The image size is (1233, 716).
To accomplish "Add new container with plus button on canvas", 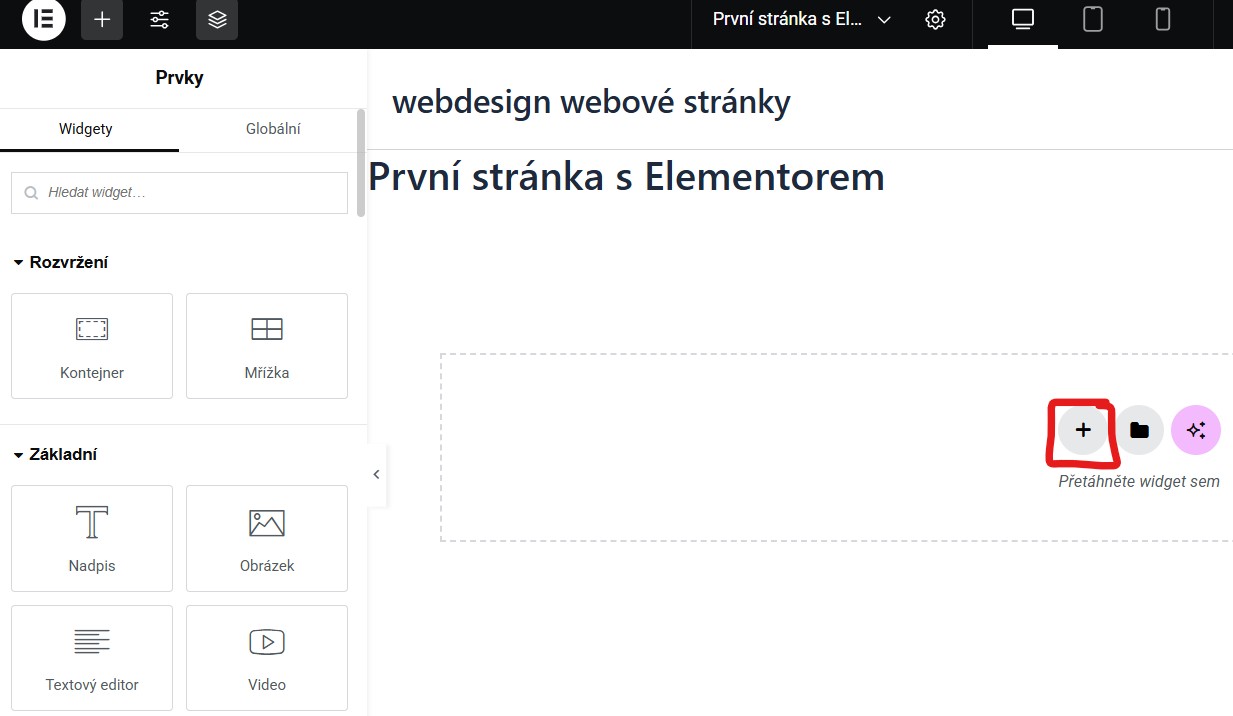I will [x=1083, y=430].
